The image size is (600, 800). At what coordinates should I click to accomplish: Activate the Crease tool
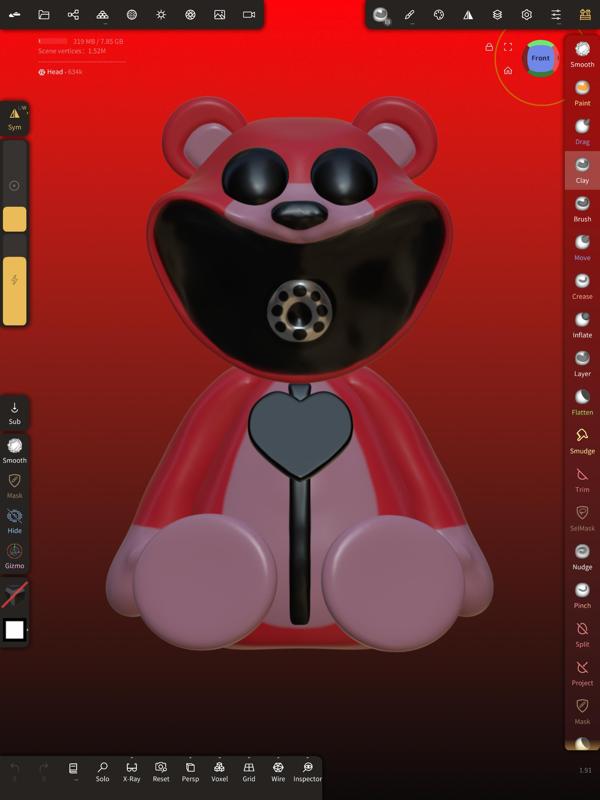pos(582,286)
